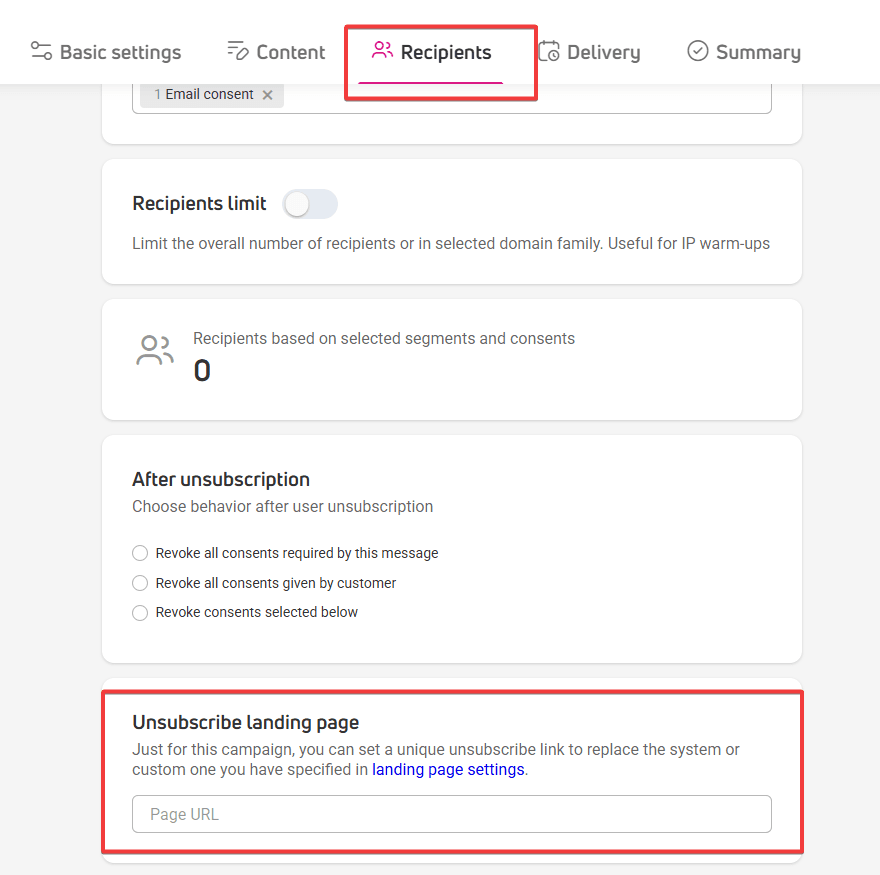Select Revoke all consents given by customer
The width and height of the screenshot is (880, 875).
click(x=140, y=583)
